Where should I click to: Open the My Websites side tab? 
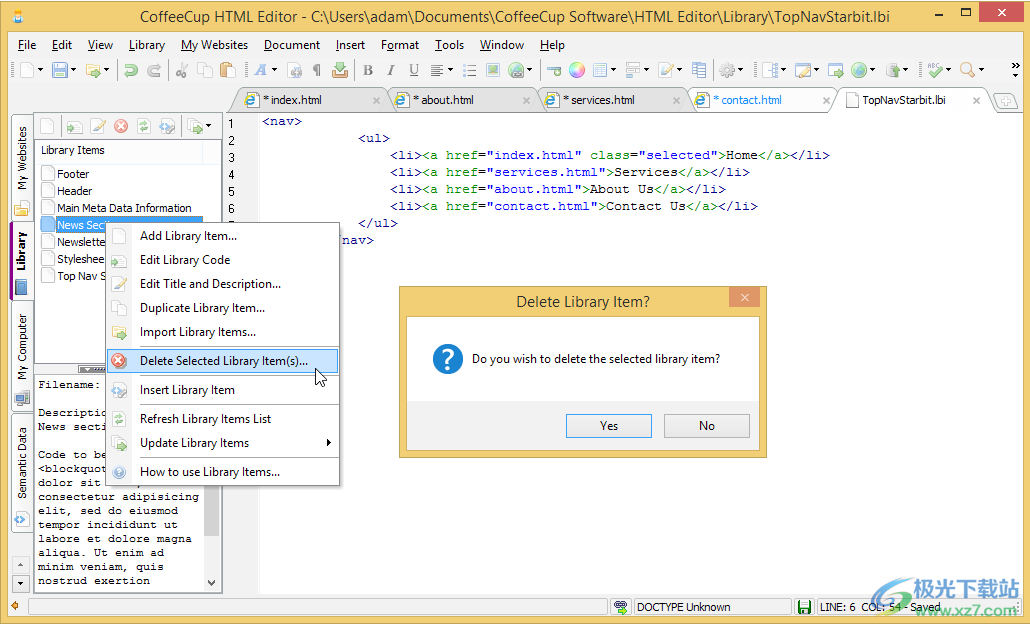click(x=22, y=167)
